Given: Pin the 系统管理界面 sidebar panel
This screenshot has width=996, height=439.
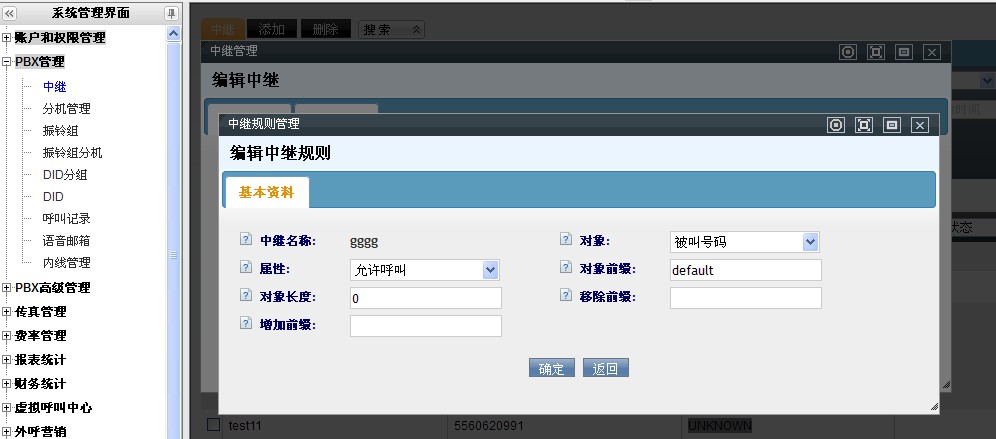Looking at the screenshot, I should click(171, 13).
